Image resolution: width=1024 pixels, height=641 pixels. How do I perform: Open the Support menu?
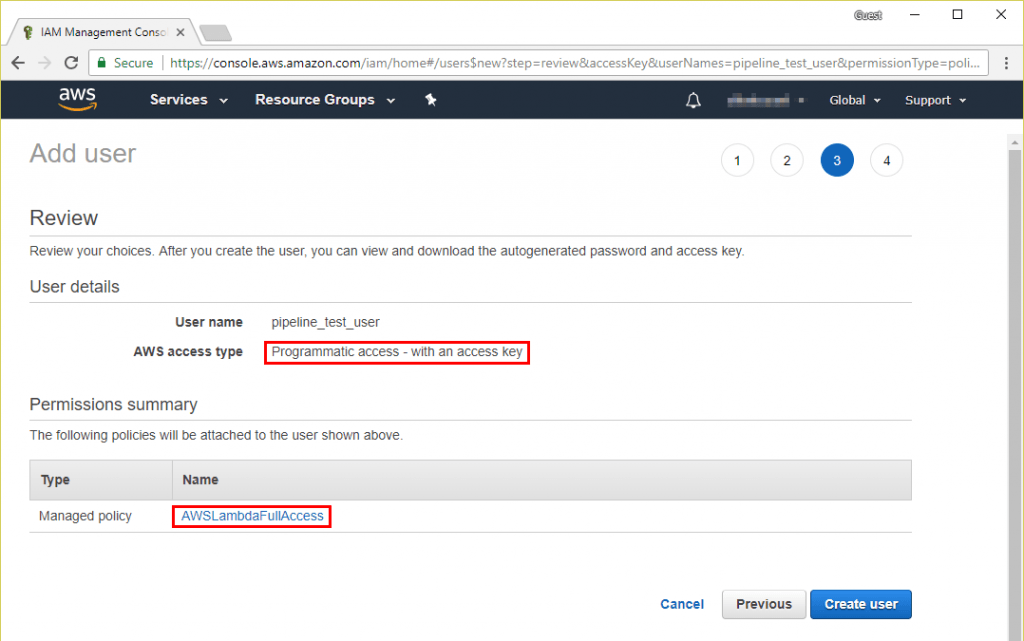pyautogui.click(x=935, y=100)
